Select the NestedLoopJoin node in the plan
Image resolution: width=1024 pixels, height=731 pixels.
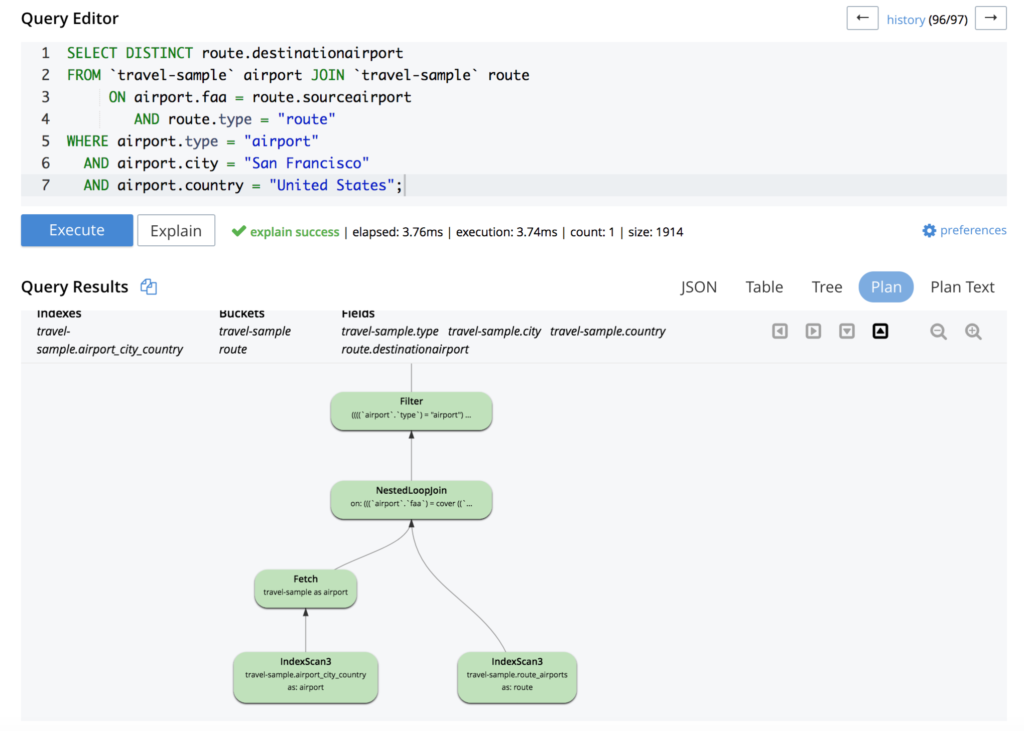coord(410,499)
